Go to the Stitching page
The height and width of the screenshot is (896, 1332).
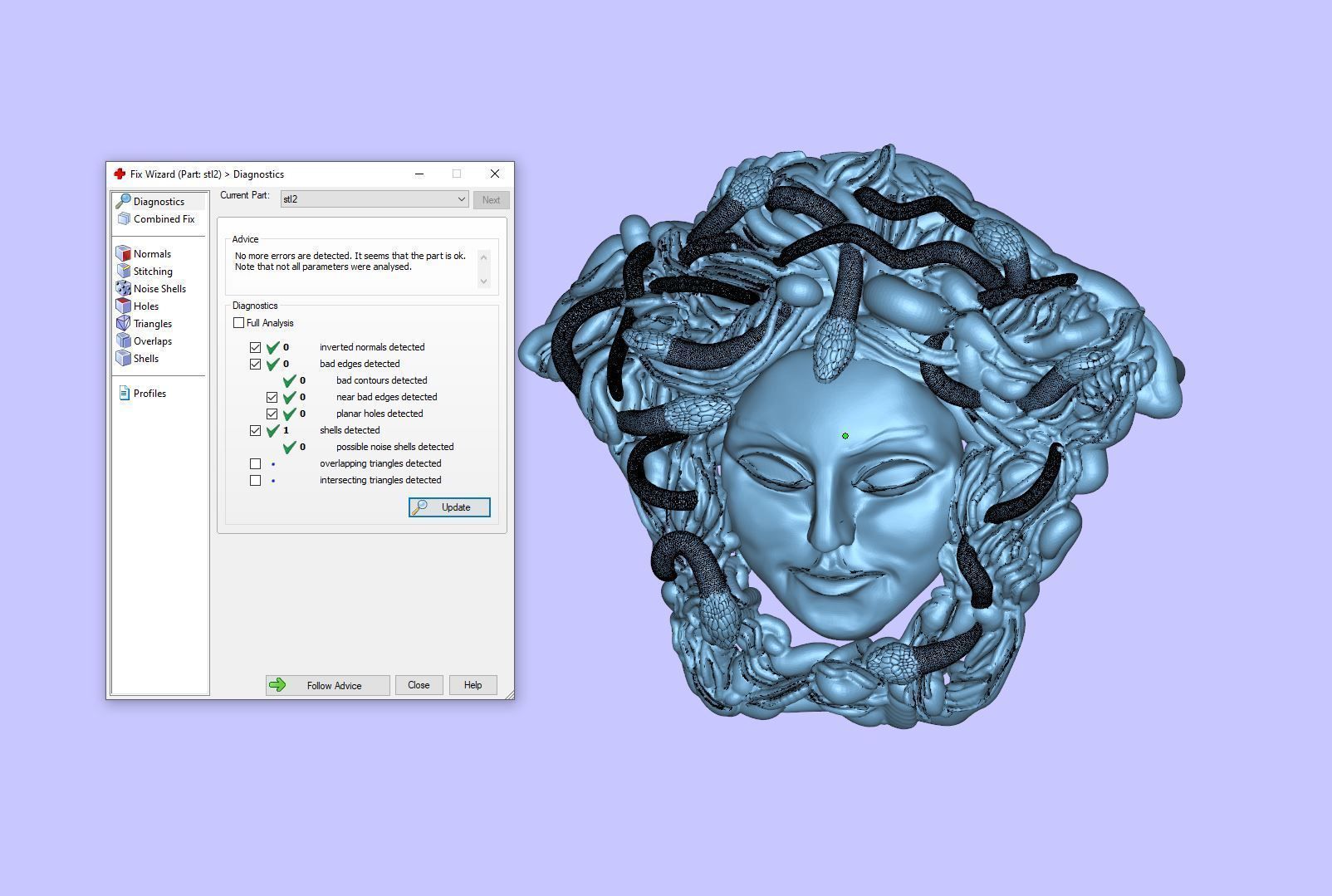[153, 272]
